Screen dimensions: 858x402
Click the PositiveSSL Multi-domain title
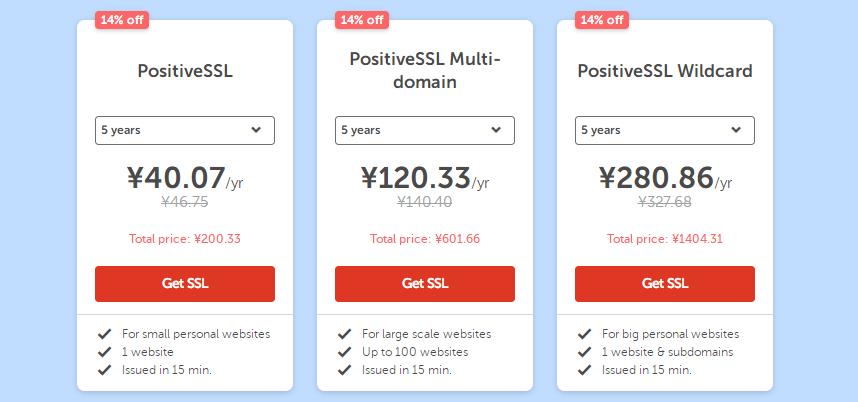425,70
